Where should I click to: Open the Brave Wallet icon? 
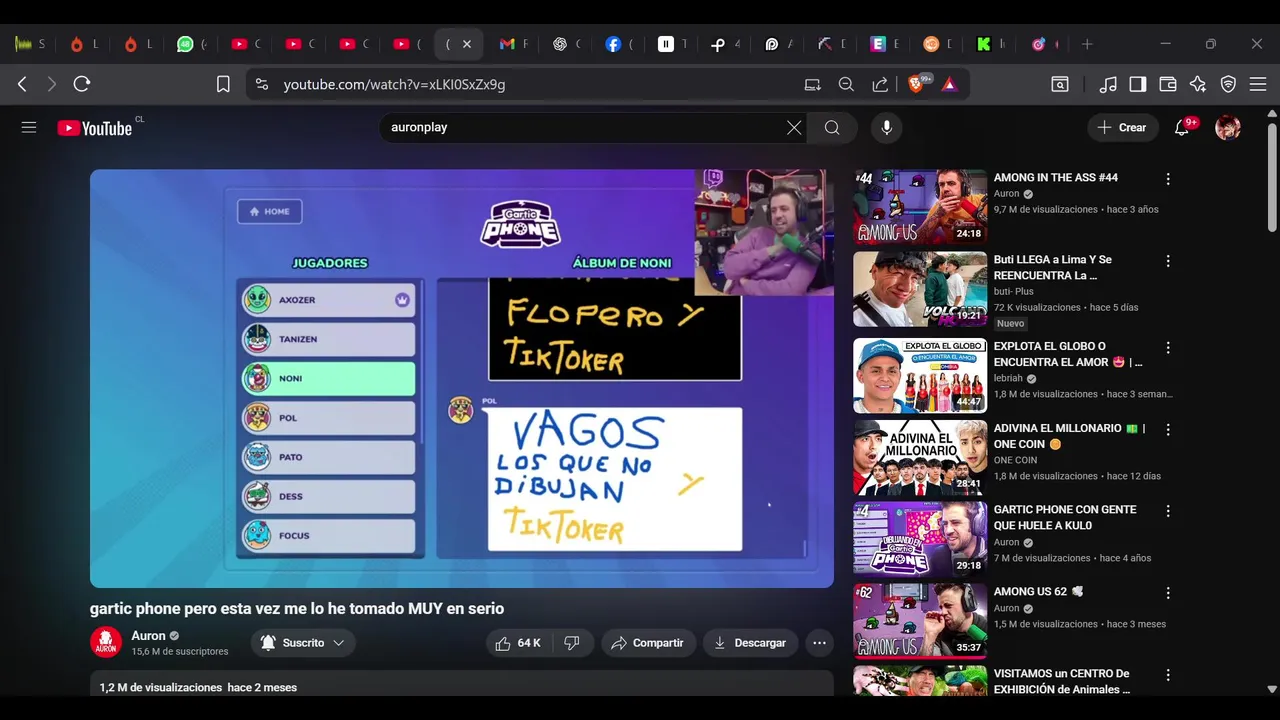(x=1167, y=85)
